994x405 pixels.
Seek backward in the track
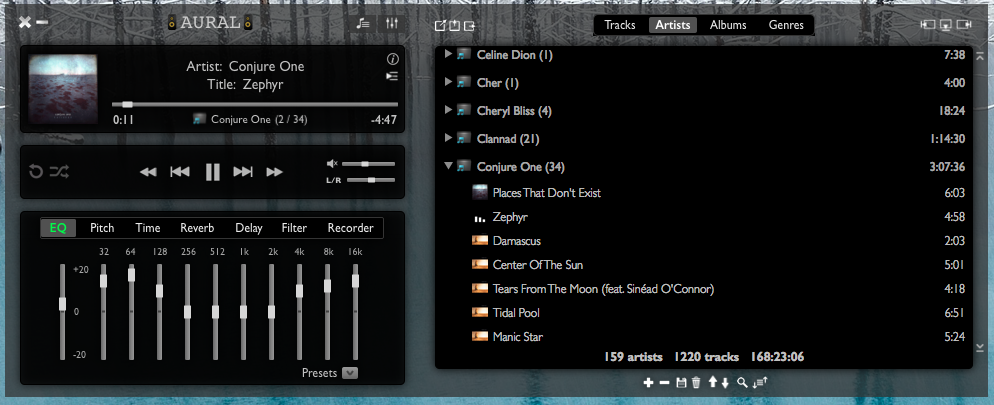(x=148, y=172)
